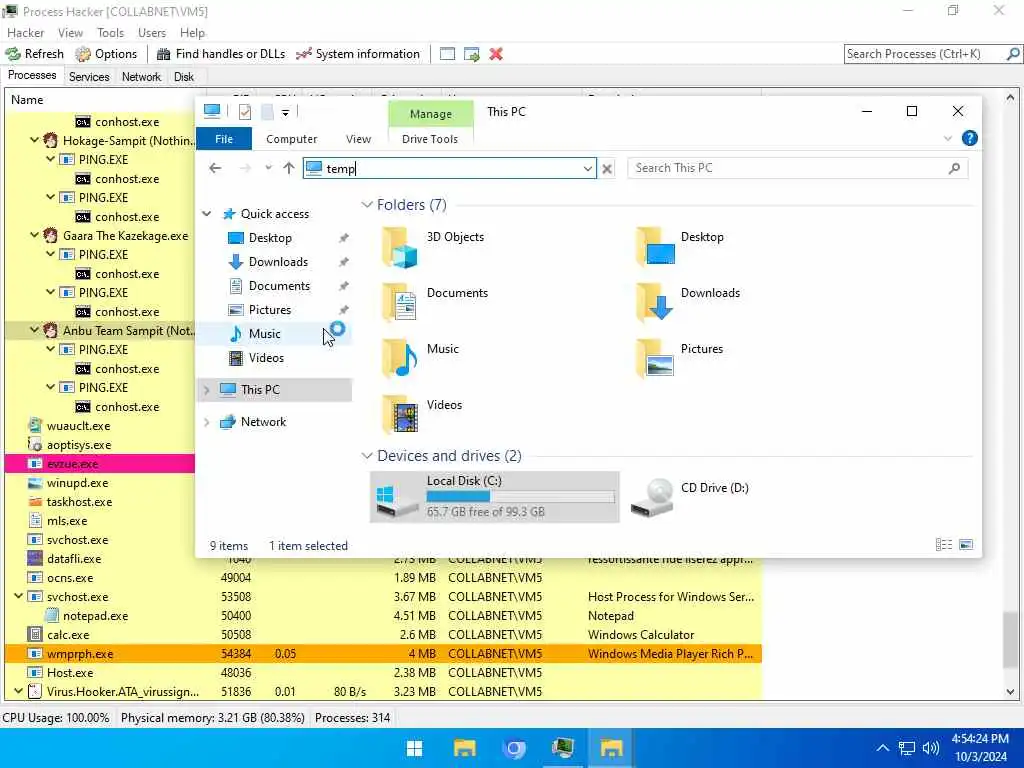Click the red X terminate icon in toolbar

[496, 54]
